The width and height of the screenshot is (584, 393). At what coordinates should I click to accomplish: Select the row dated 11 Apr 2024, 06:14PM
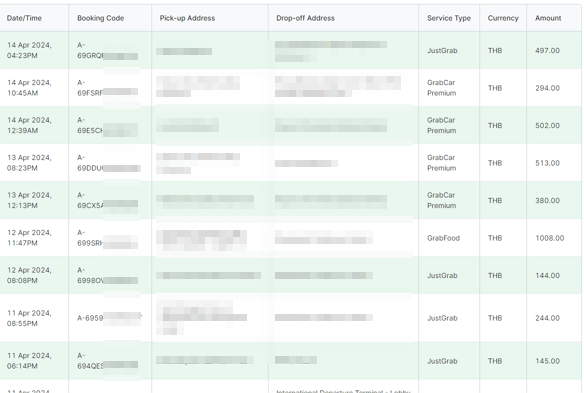pyautogui.click(x=291, y=361)
